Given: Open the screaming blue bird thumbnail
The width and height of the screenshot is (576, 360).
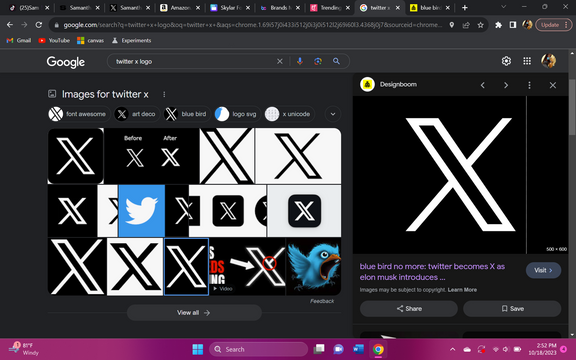Looking at the screenshot, I should [314, 267].
